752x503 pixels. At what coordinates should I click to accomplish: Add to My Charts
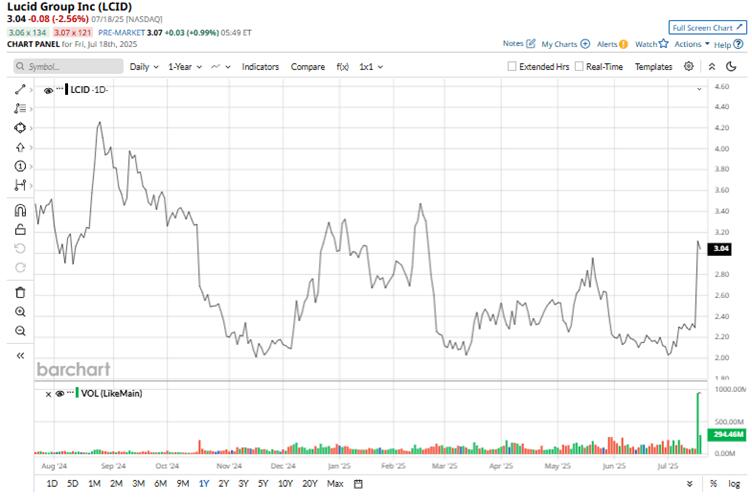click(x=565, y=44)
